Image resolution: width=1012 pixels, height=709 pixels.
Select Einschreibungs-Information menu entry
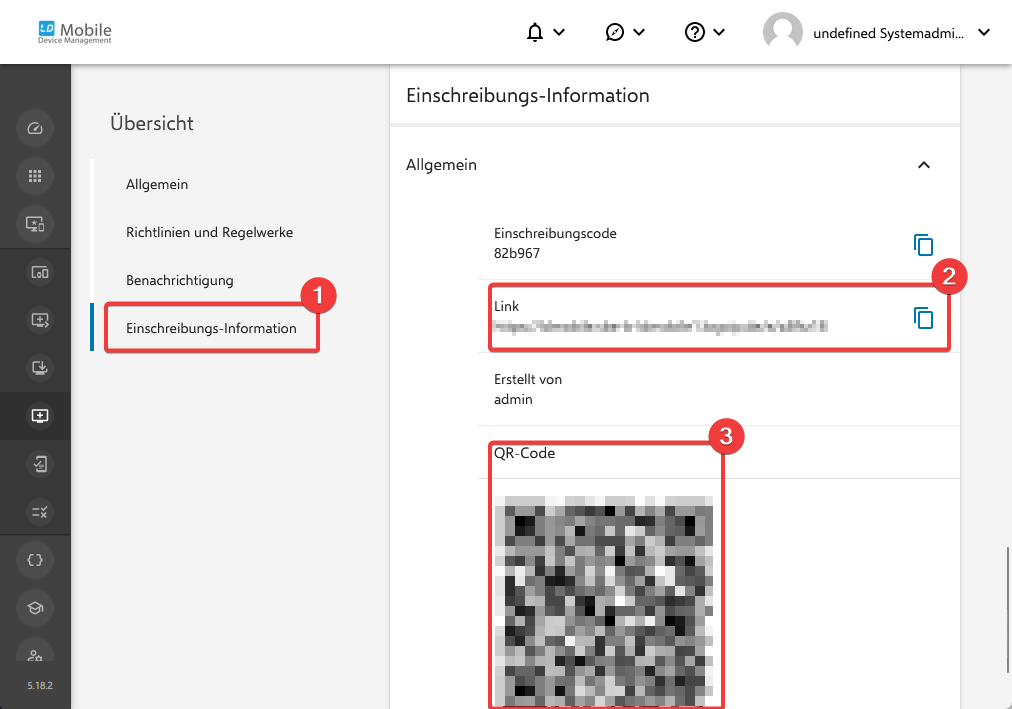tap(211, 328)
